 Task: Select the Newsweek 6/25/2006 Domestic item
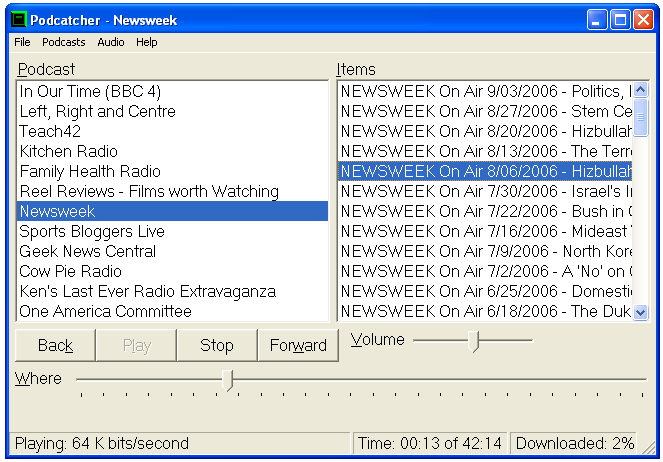[485, 291]
